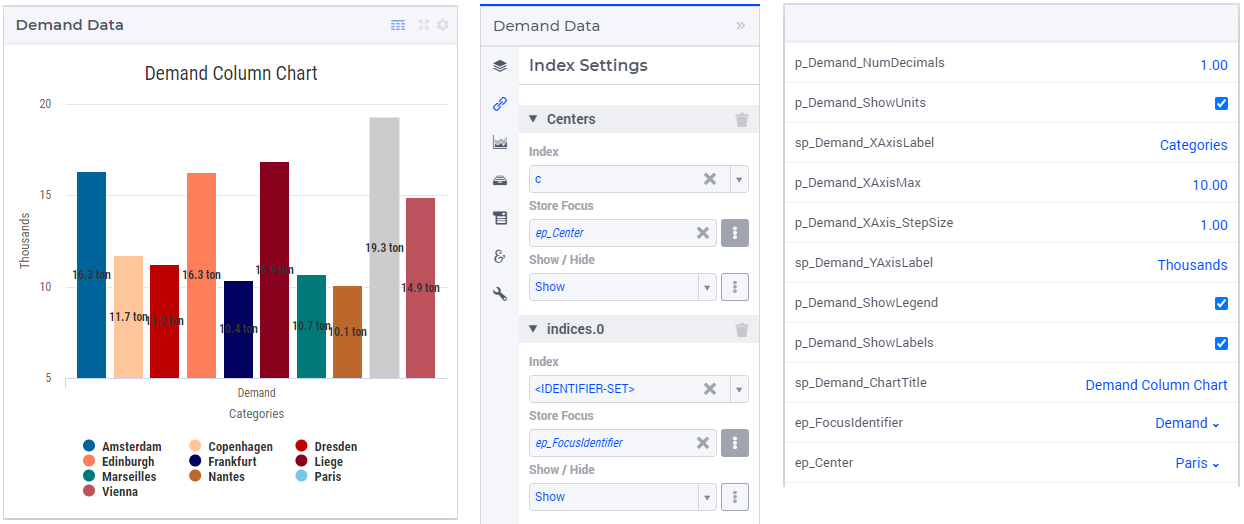The image size is (1244, 524).
Task: Clear the ep_Center Store Focus field
Action: tap(703, 233)
